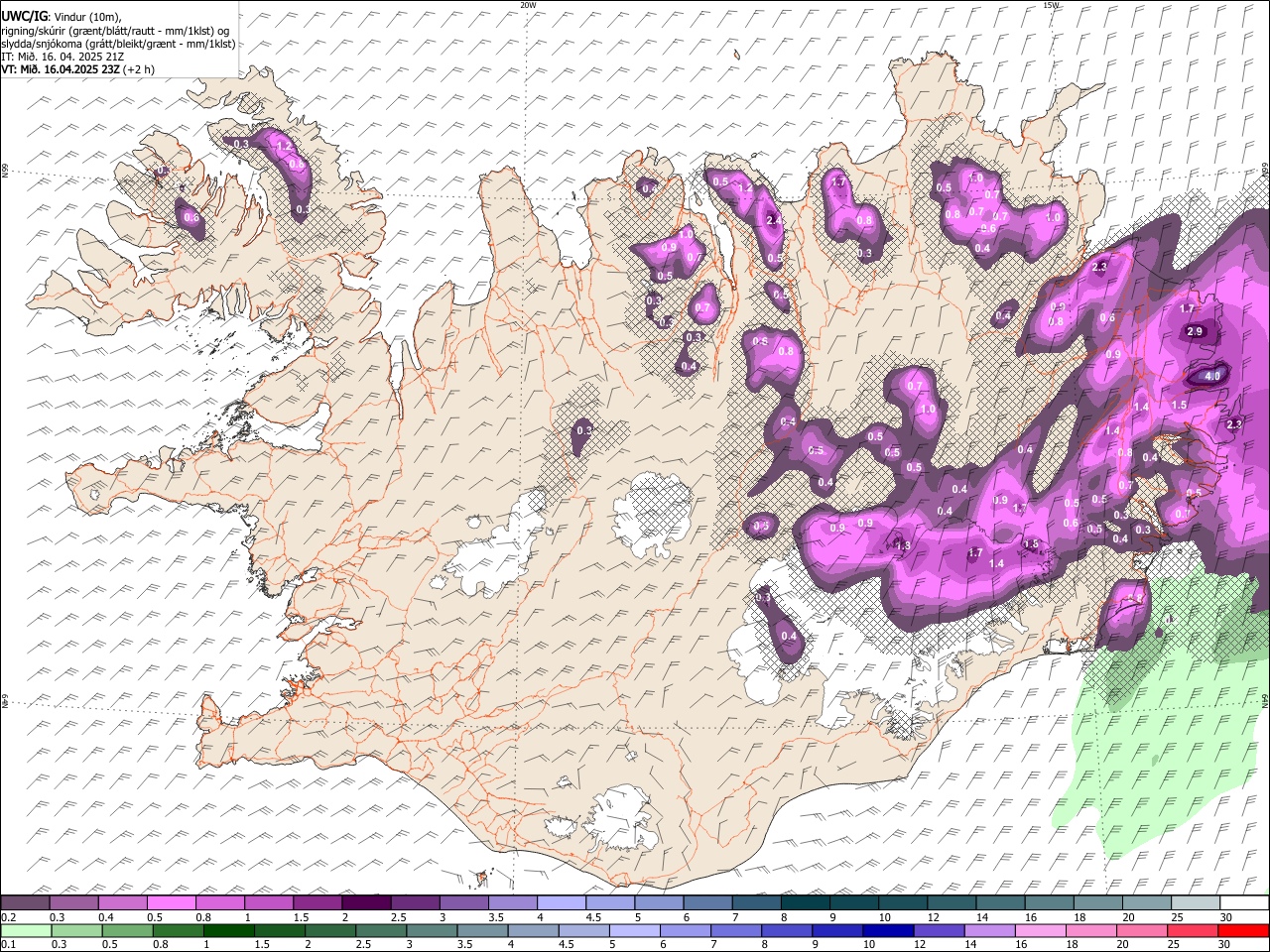Screen dimensions: 1270x952
Task: Pick upper scale swatch between 0.2 and 0.3
Action: click(x=26, y=902)
